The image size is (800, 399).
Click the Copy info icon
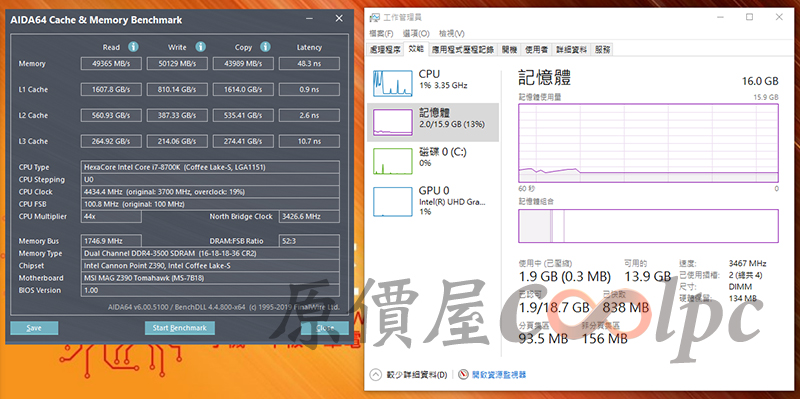(x=265, y=47)
